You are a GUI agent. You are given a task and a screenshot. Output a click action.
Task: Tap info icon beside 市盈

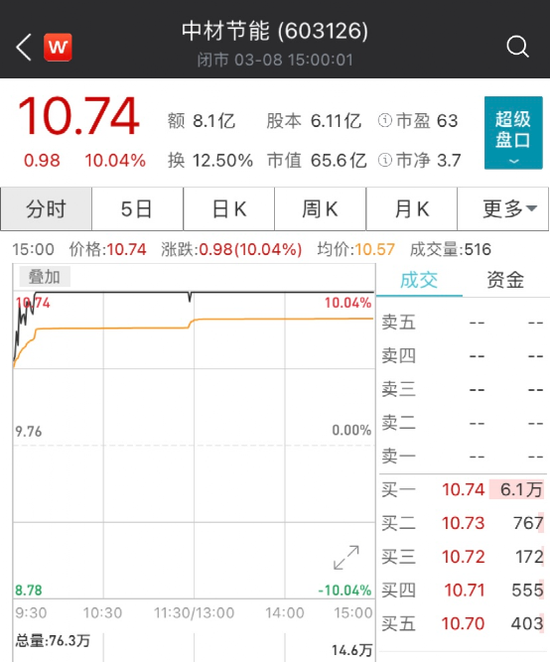385,120
